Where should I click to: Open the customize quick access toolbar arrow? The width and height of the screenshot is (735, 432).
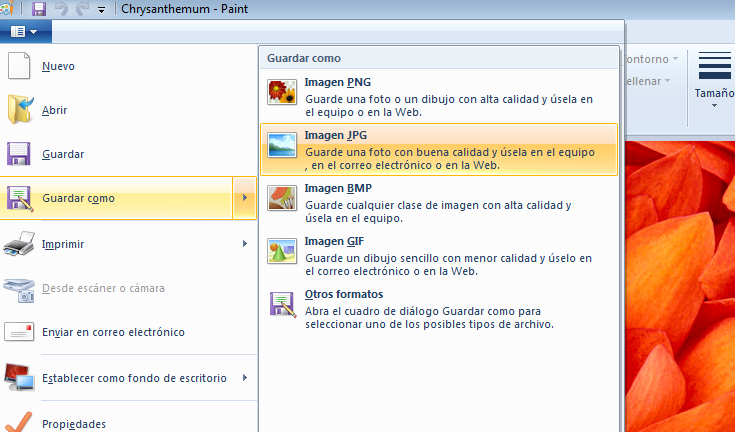coord(102,10)
